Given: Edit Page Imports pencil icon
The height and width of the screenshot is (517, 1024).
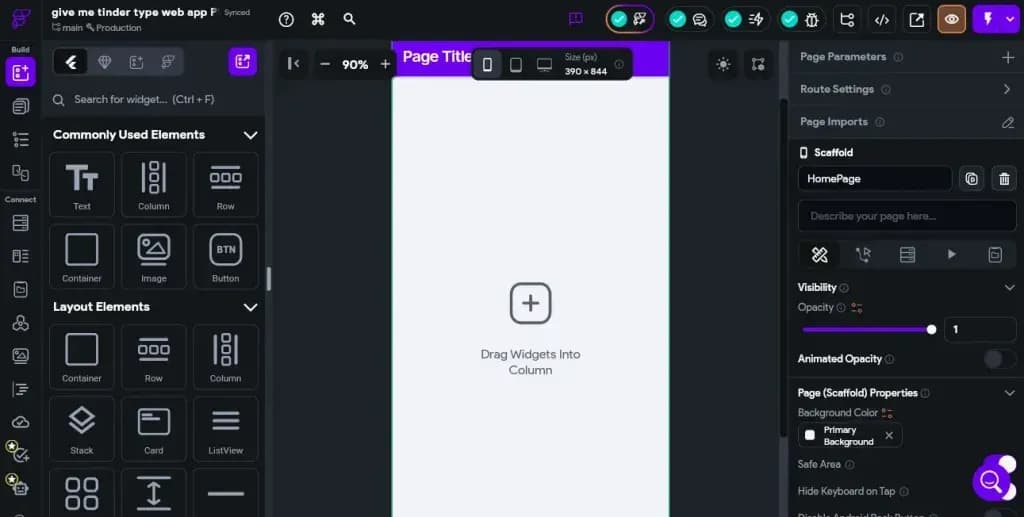Looking at the screenshot, I should (1008, 122).
